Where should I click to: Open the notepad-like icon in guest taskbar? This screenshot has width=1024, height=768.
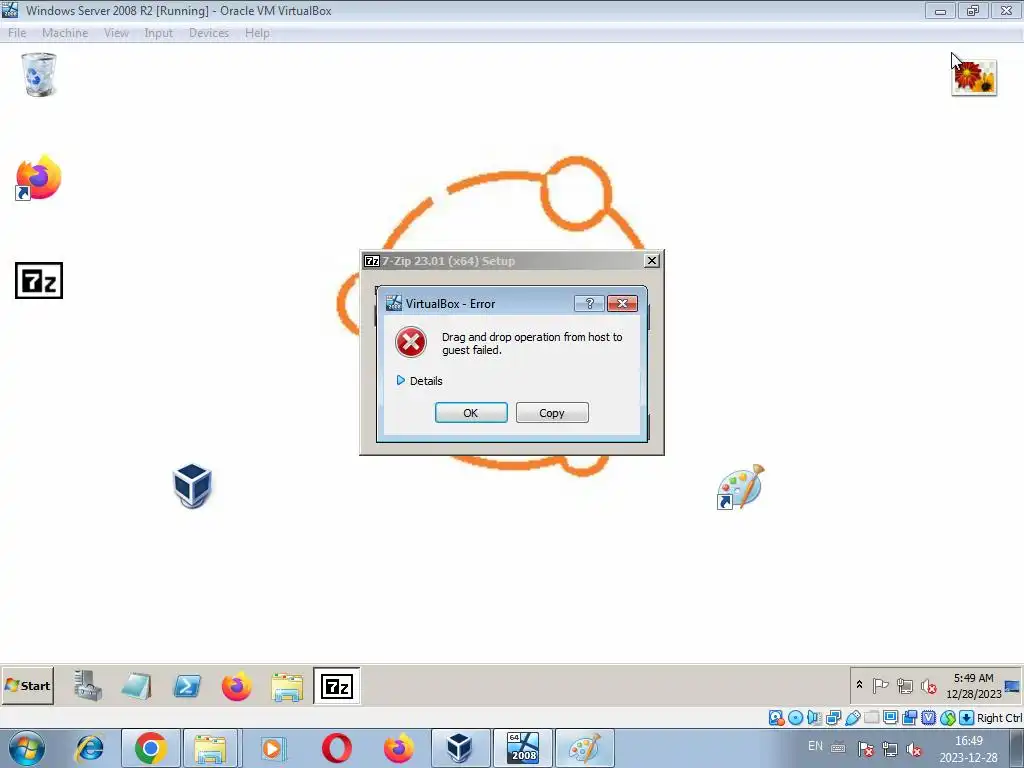tap(136, 686)
